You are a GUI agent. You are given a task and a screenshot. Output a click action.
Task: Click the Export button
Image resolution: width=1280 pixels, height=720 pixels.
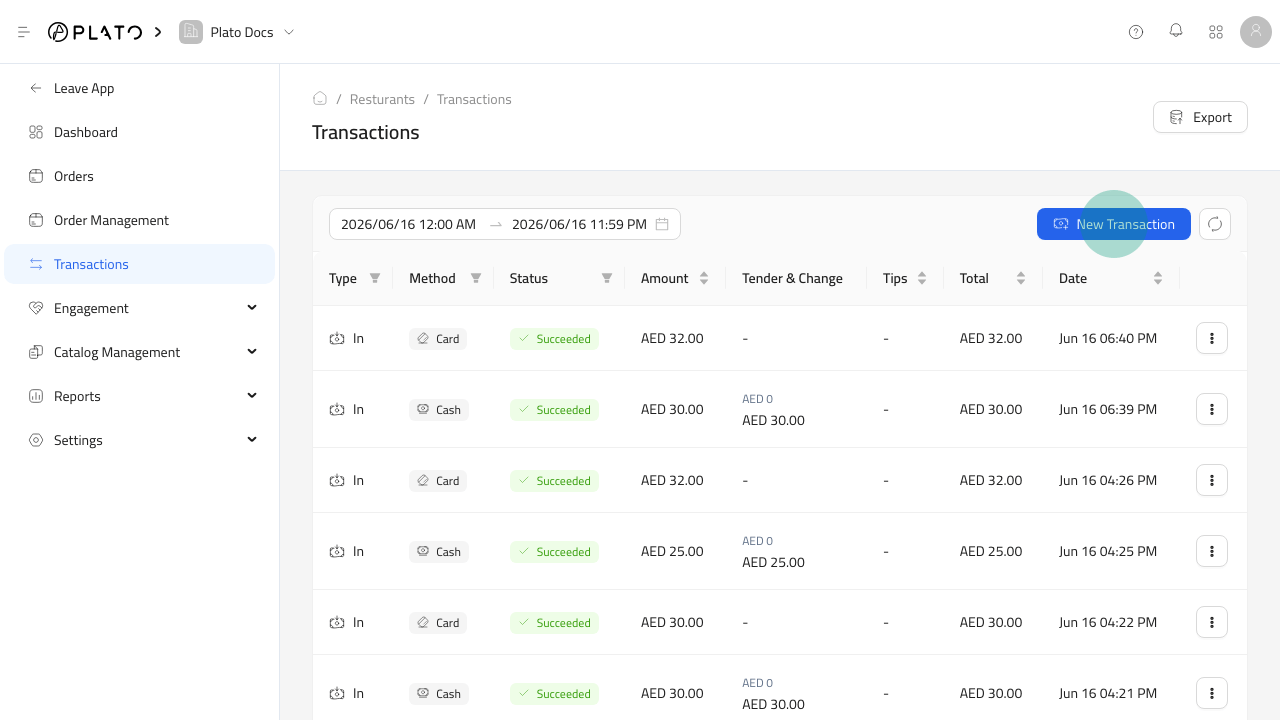tap(1200, 117)
